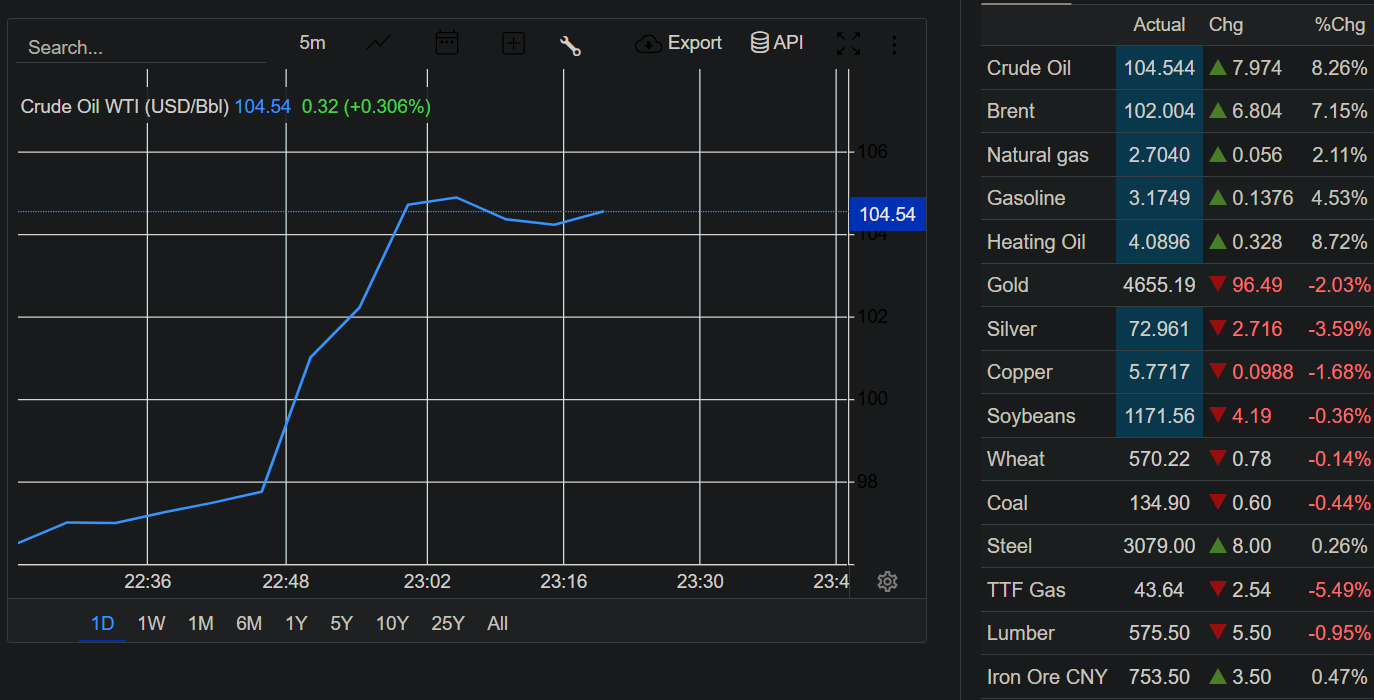Select the 1D time range tab
The height and width of the screenshot is (700, 1374).
[102, 623]
